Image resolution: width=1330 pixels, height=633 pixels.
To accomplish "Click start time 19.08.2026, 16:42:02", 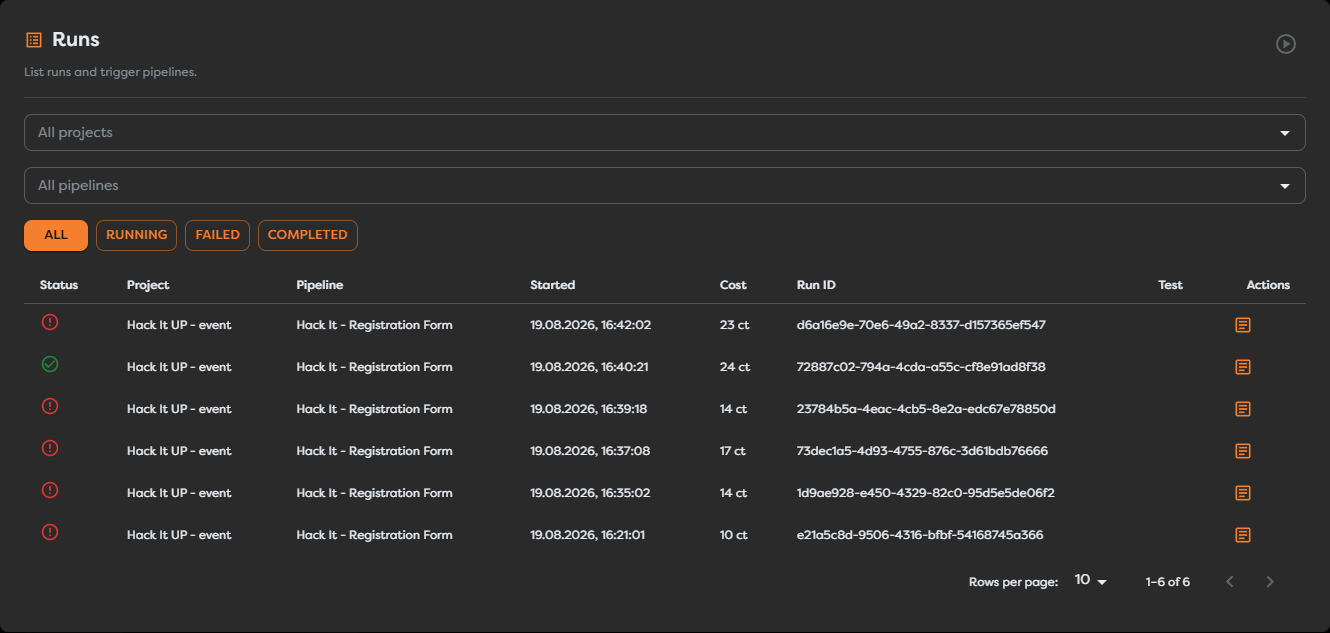I will 590,325.
